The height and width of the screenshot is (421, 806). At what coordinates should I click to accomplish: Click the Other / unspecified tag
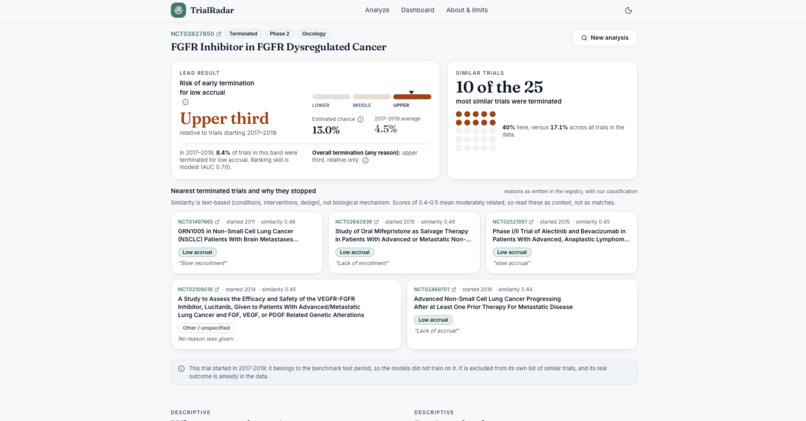tap(206, 328)
